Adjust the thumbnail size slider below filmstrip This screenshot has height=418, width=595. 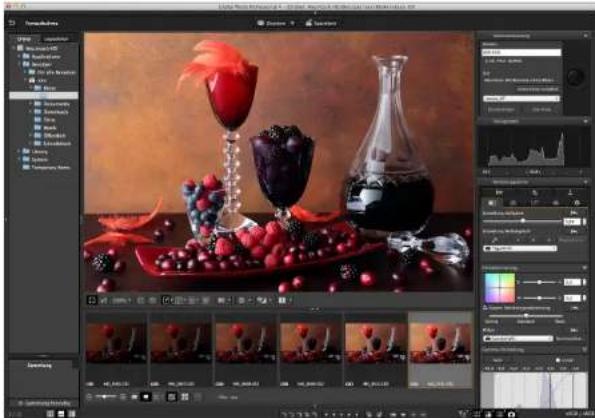point(105,397)
